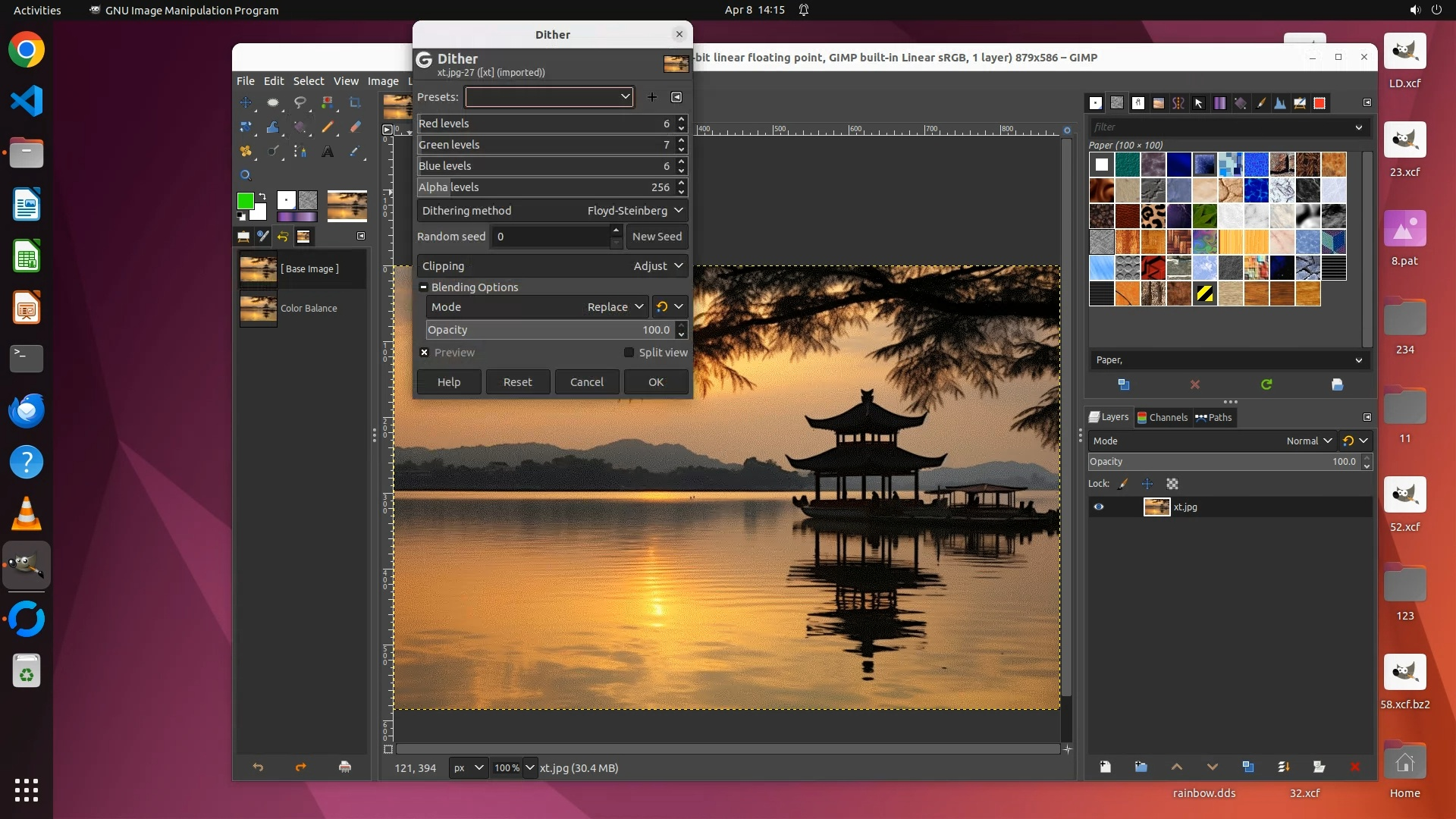The image size is (1456, 819).
Task: Select the Crop tool
Action: coord(355,102)
